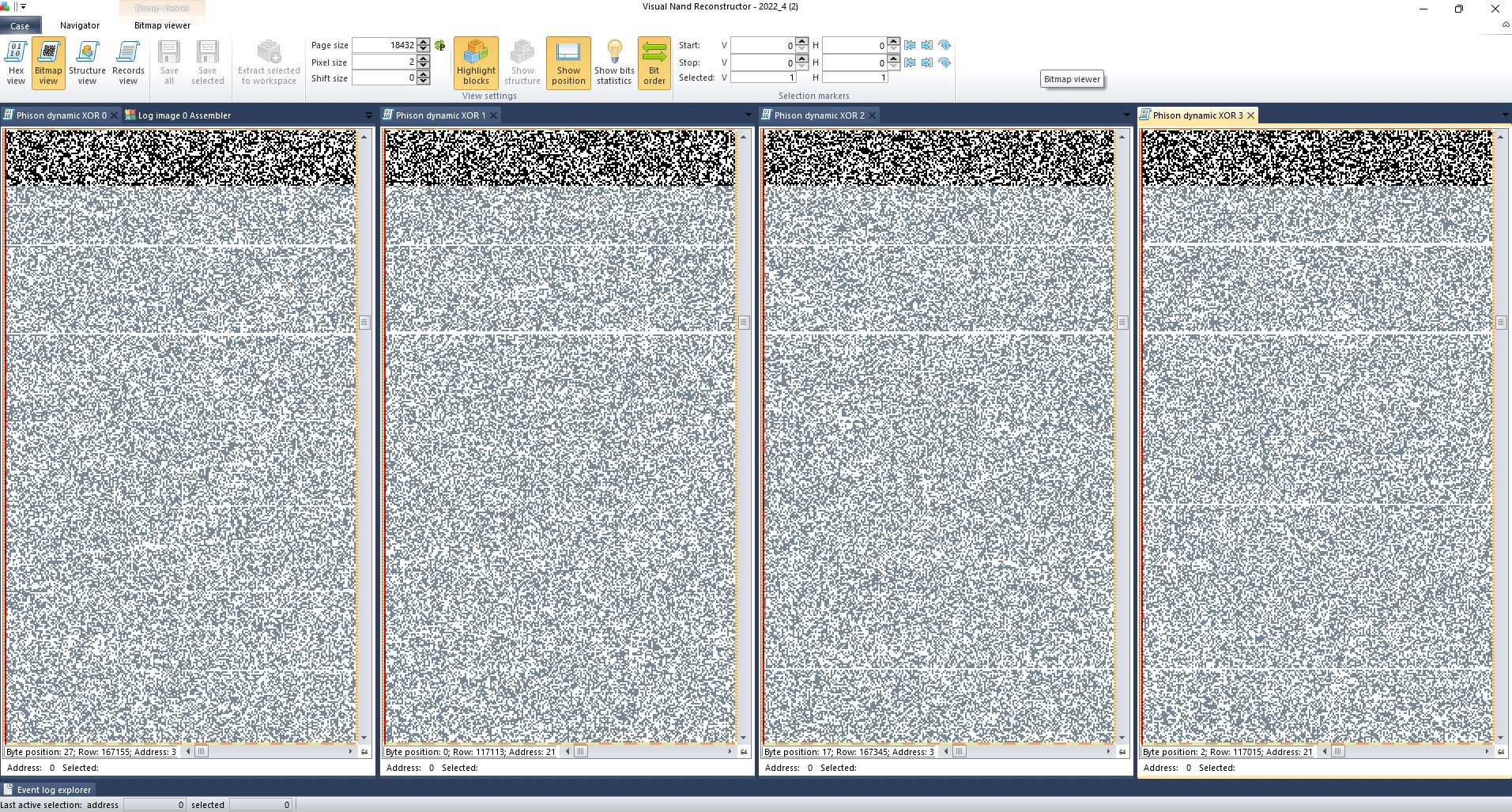
Task: Click the application icon in the title bar
Action: click(x=6, y=6)
